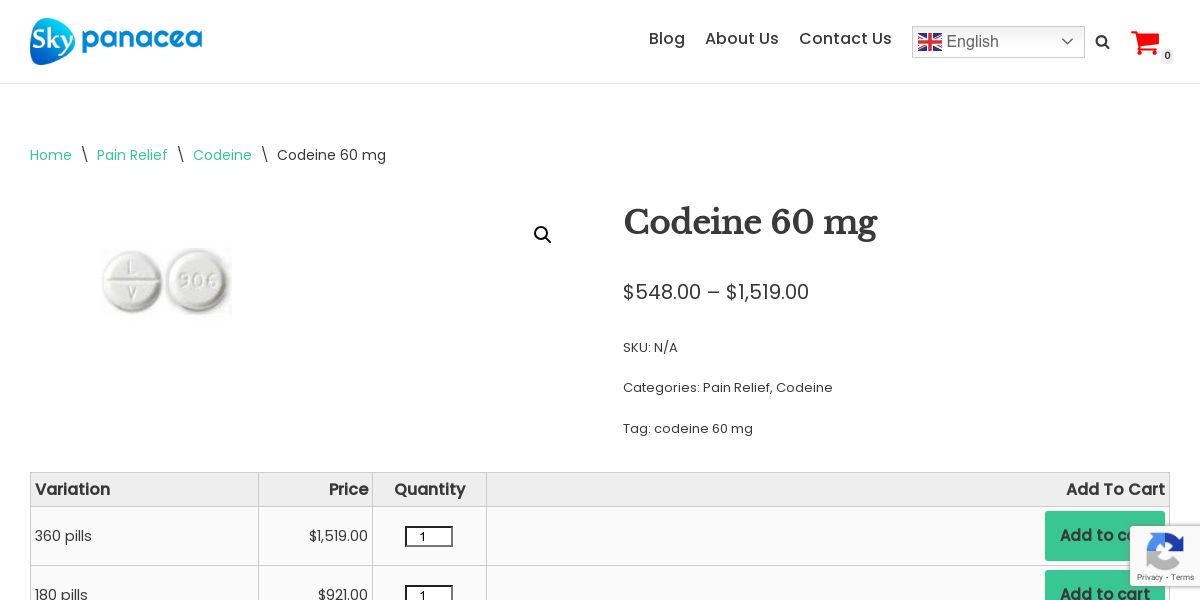Navigate to Codeine in the breadcrumb
The width and height of the screenshot is (1200, 600).
[222, 155]
